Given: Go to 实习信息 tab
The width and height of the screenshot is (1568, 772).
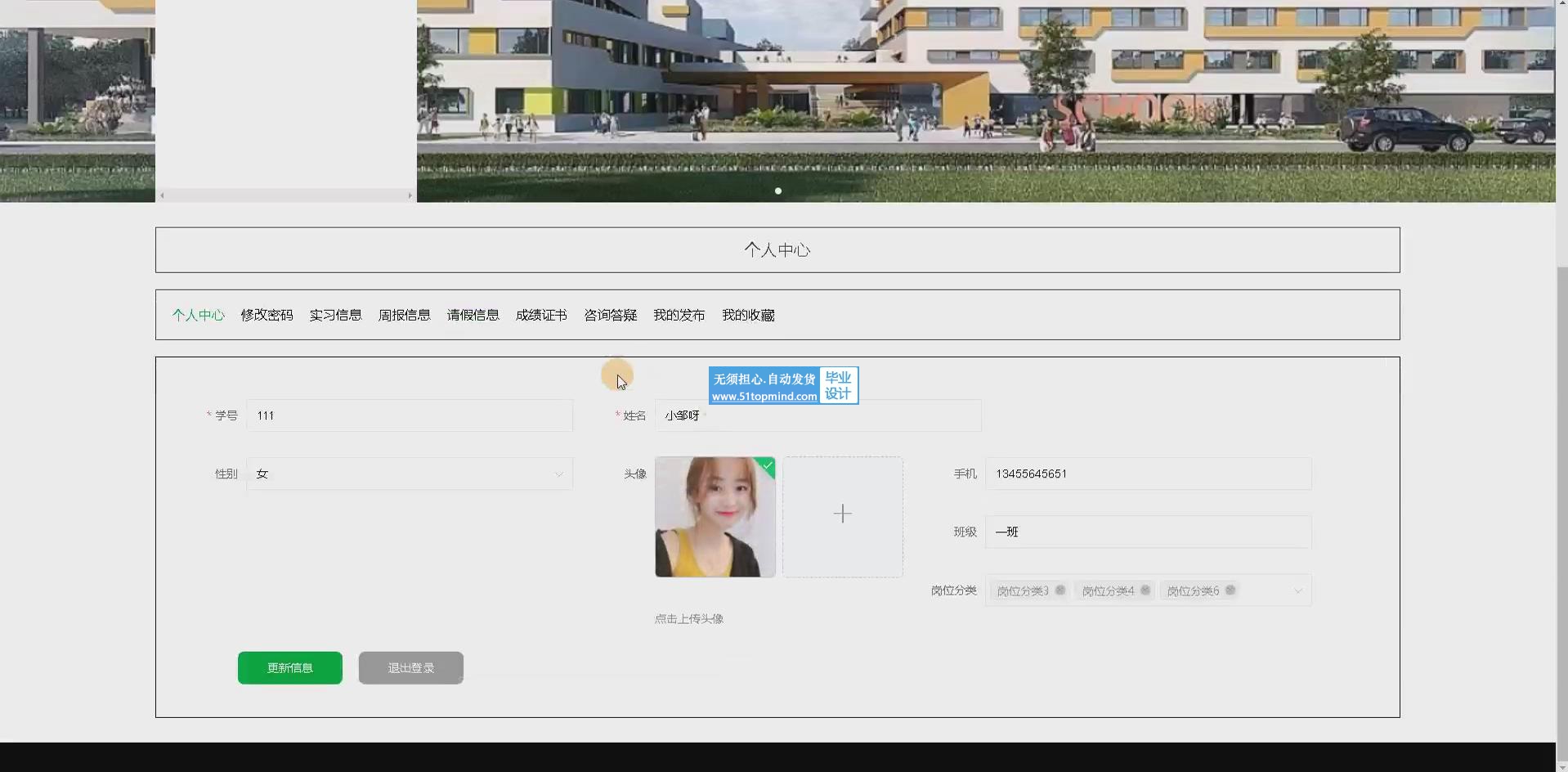Looking at the screenshot, I should (x=335, y=315).
